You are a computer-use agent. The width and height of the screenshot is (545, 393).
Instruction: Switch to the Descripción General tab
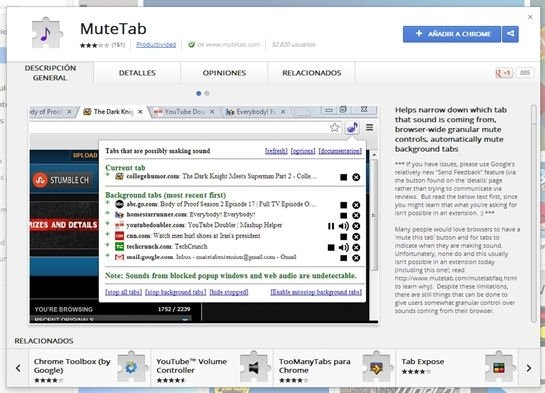[50, 73]
